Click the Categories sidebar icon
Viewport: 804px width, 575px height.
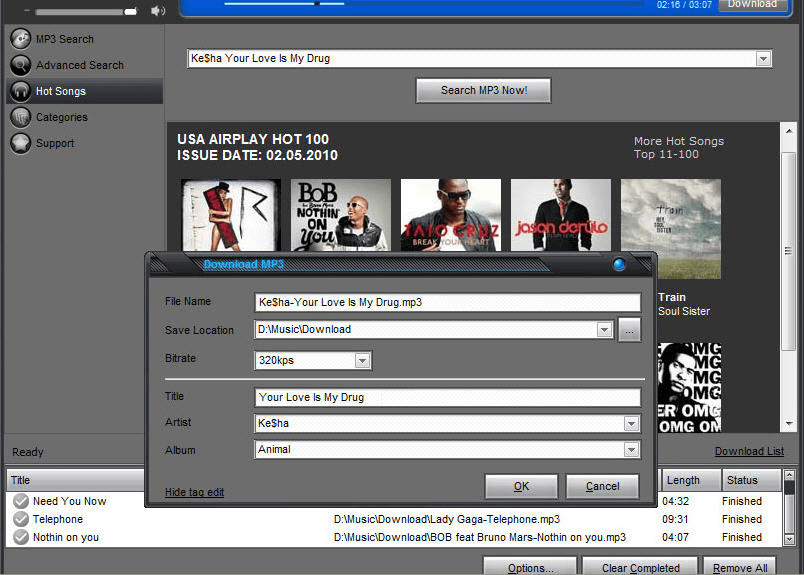[x=21, y=117]
